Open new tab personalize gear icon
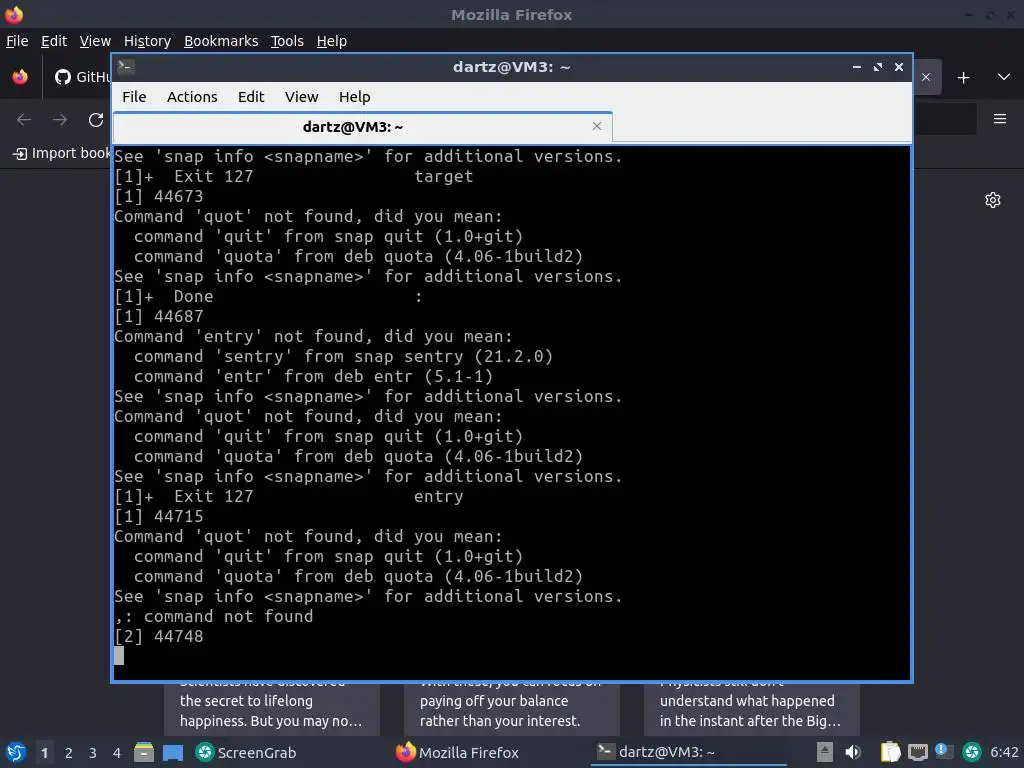The width and height of the screenshot is (1024, 768). pos(993,200)
